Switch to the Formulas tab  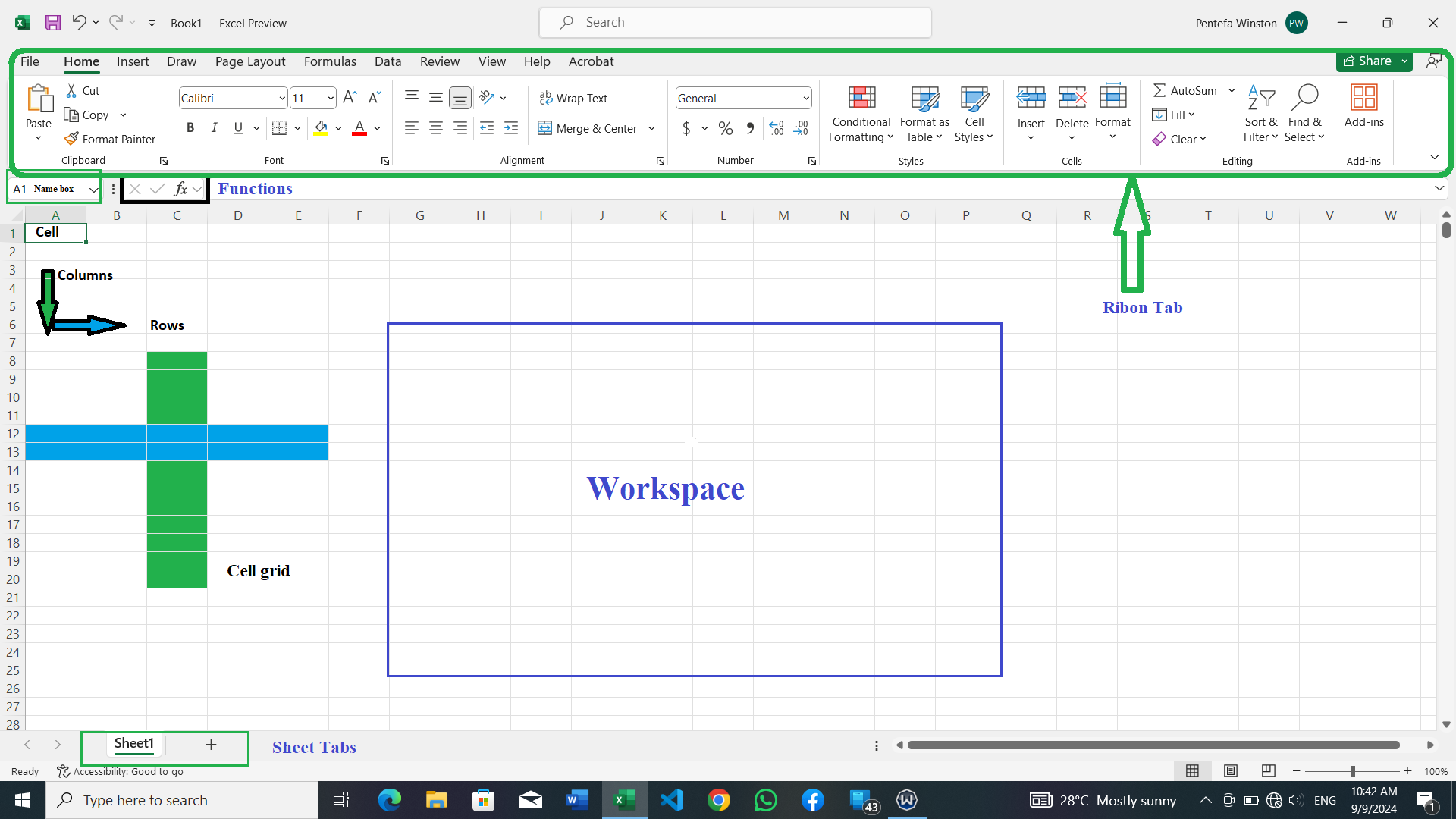click(330, 61)
